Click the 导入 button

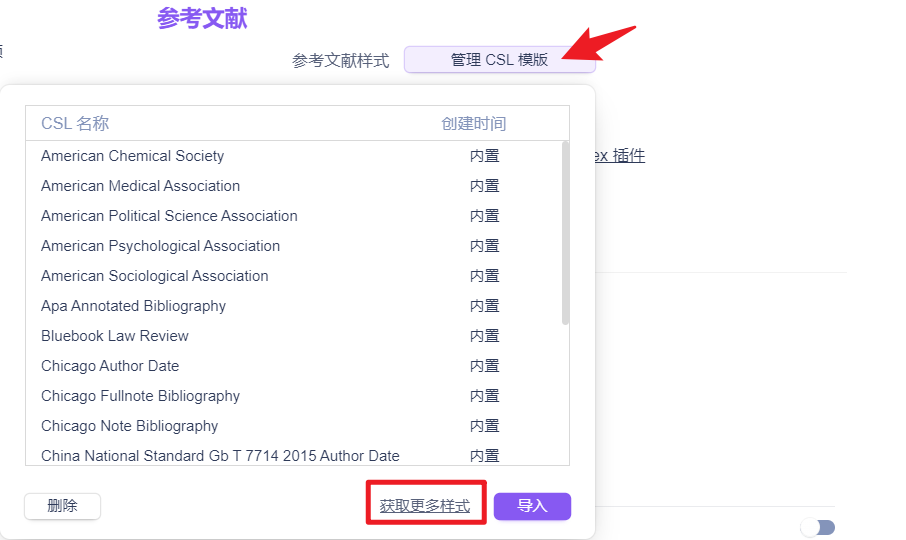point(532,506)
